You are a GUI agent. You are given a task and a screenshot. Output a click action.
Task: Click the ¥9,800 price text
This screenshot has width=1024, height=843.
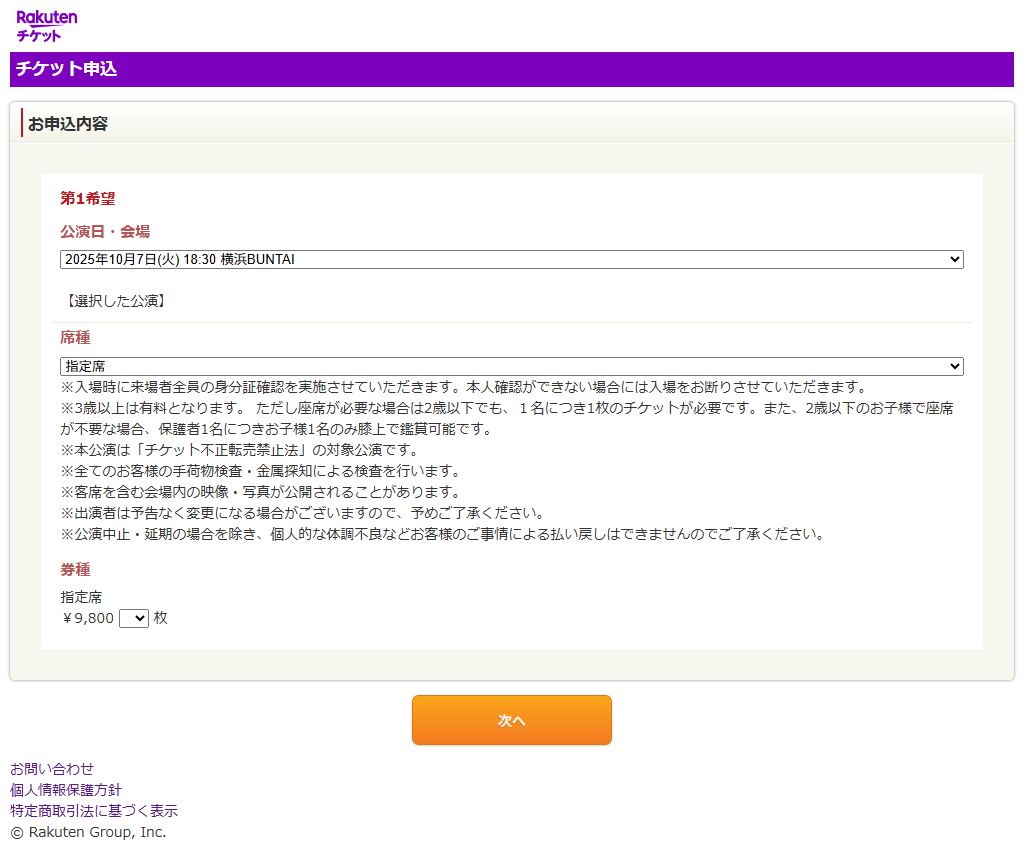pos(85,618)
